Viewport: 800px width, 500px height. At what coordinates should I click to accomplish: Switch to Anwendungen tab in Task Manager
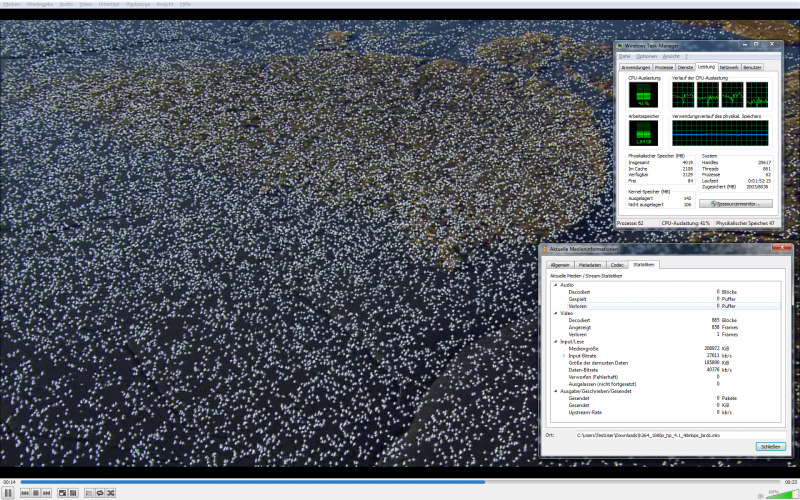[x=635, y=67]
